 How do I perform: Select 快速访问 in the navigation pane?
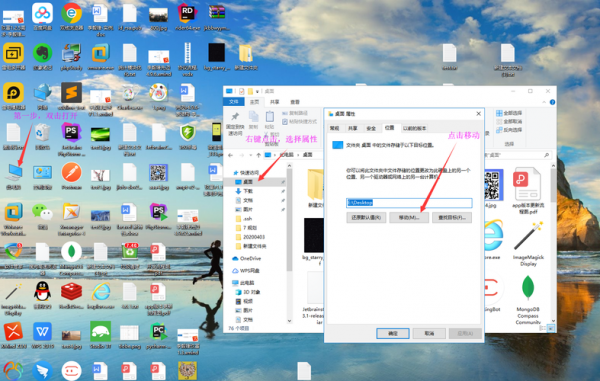point(247,173)
